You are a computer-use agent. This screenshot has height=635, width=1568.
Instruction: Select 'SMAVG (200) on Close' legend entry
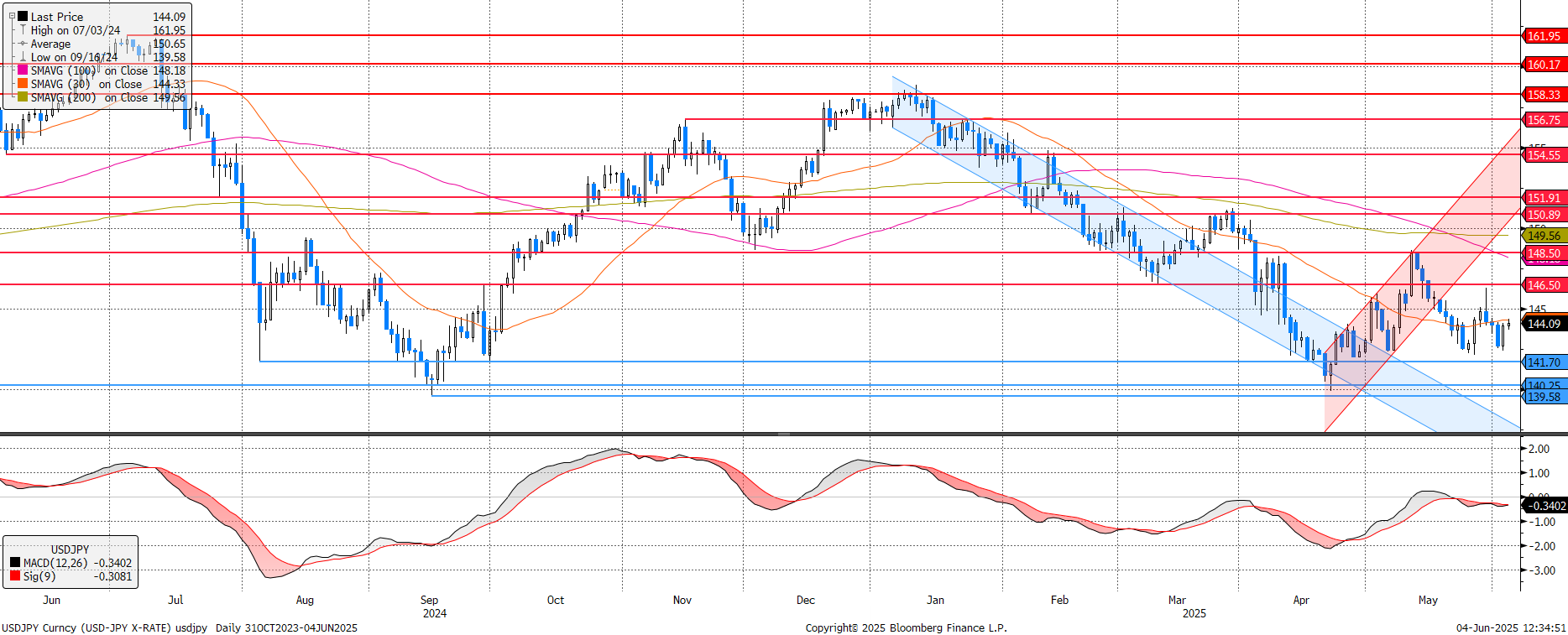tap(89, 97)
